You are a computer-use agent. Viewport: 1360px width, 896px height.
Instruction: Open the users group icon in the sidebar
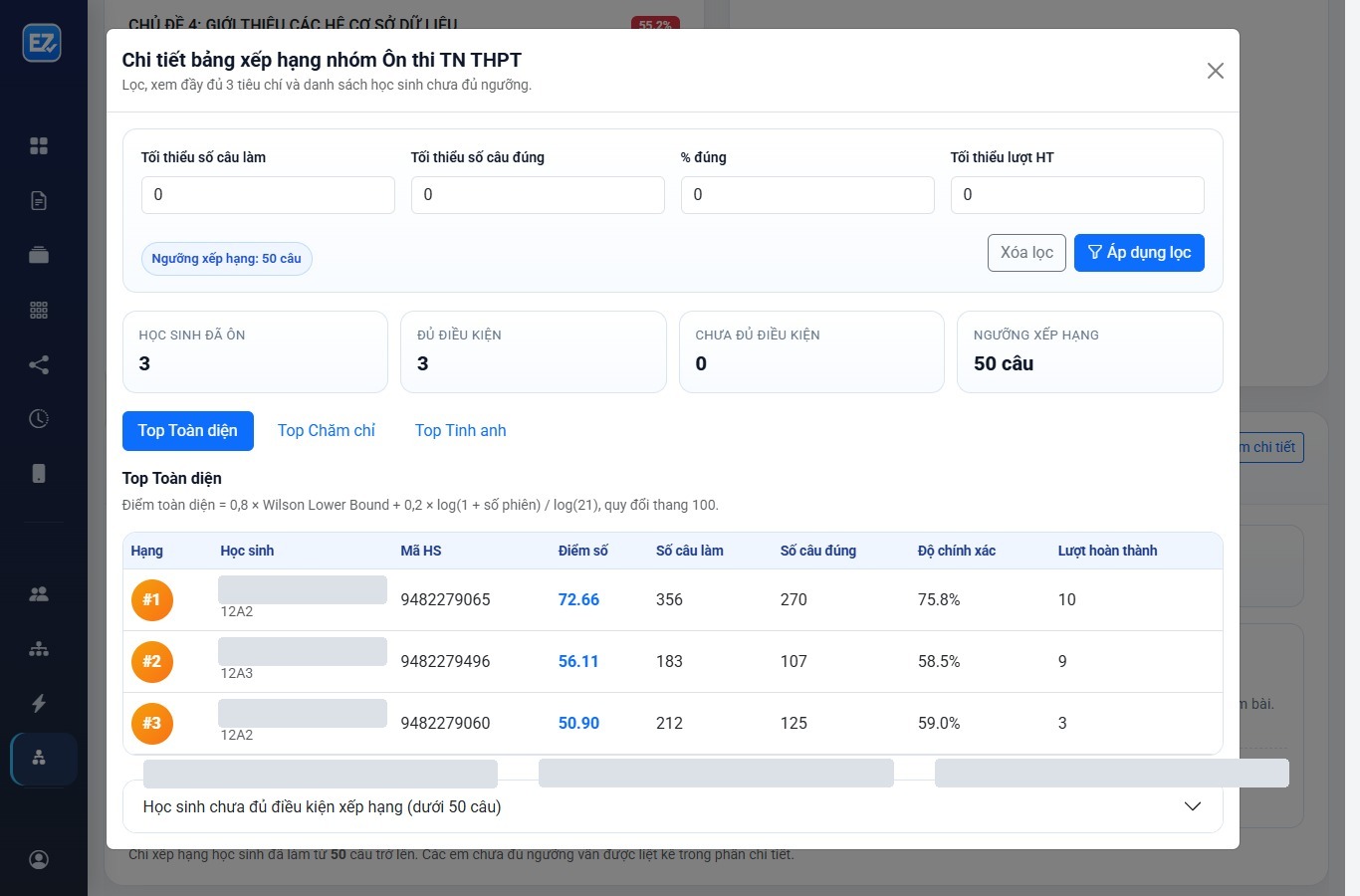pos(39,594)
